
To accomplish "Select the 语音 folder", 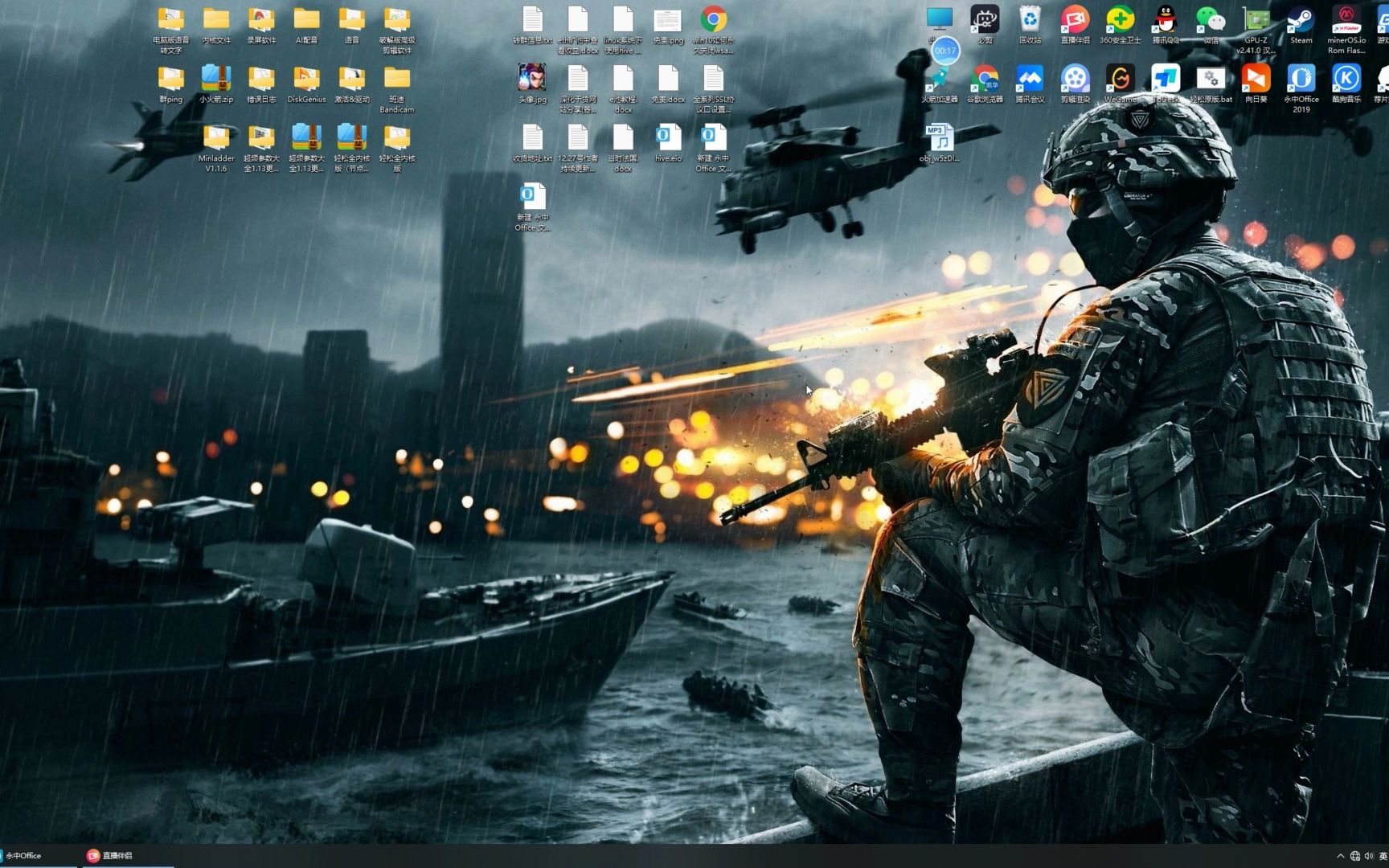I will [x=351, y=24].
